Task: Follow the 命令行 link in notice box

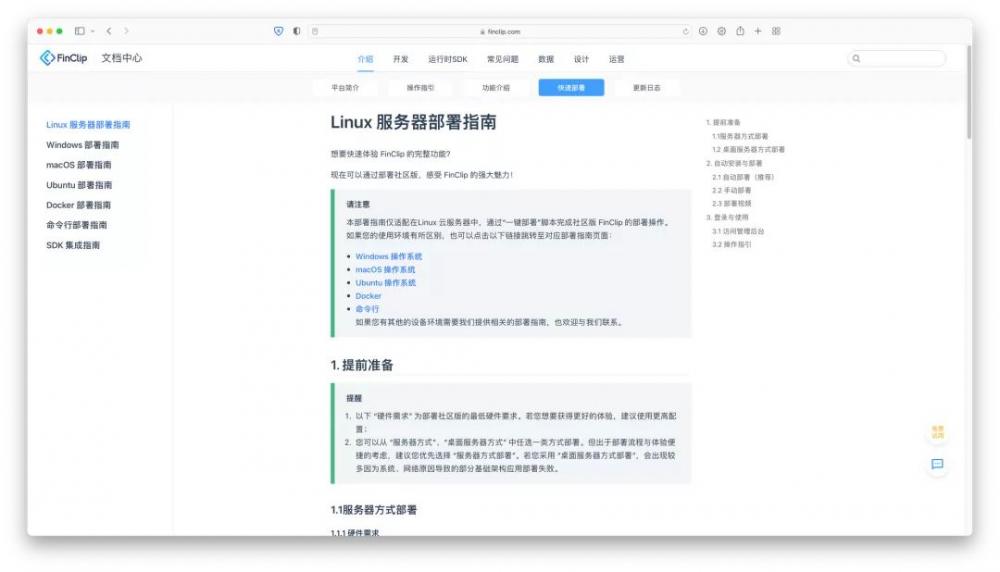Action: [x=367, y=309]
